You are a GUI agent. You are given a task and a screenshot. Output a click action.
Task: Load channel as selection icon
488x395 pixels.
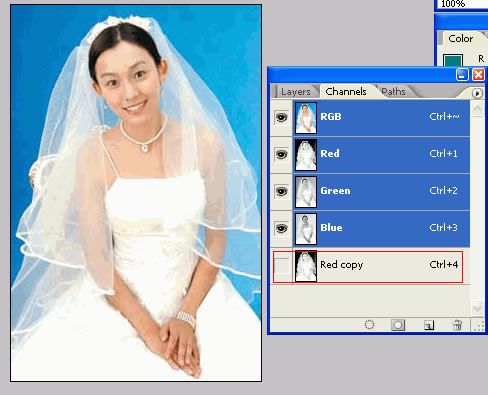click(369, 325)
